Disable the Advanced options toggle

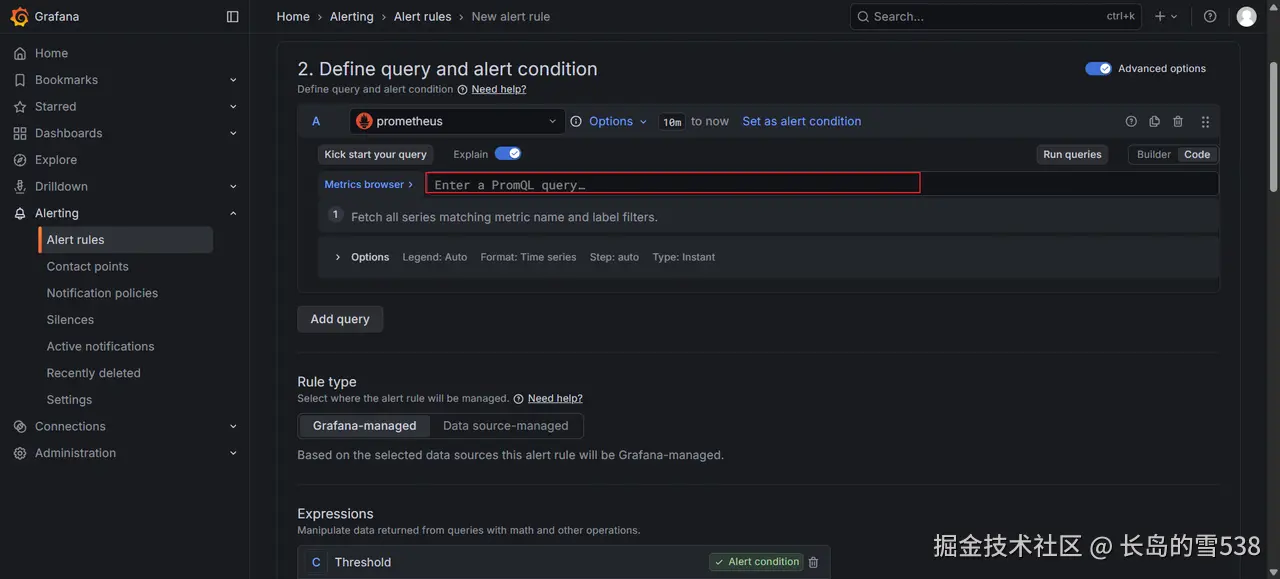tap(1098, 69)
